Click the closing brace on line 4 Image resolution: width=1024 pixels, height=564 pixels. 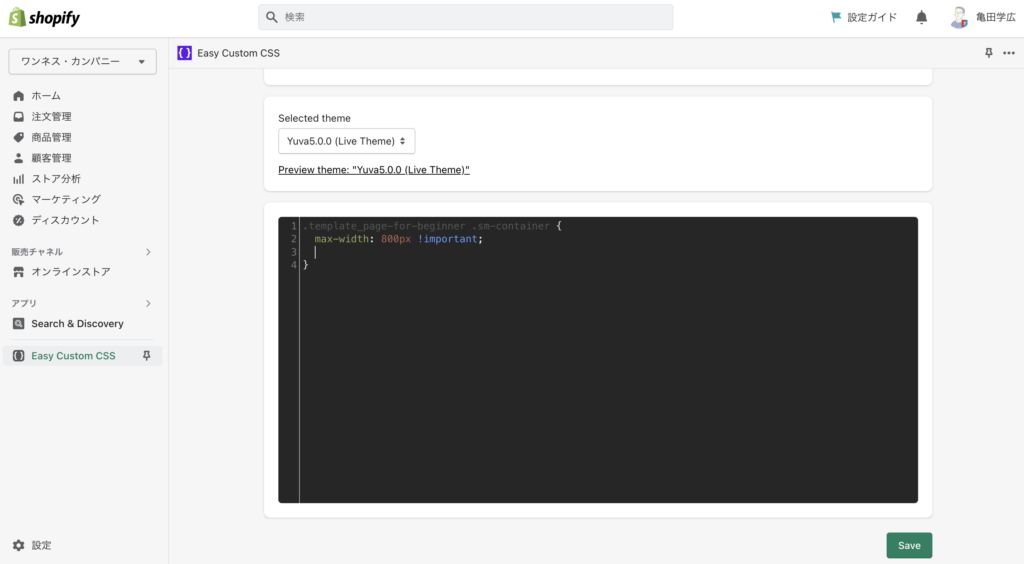point(306,265)
